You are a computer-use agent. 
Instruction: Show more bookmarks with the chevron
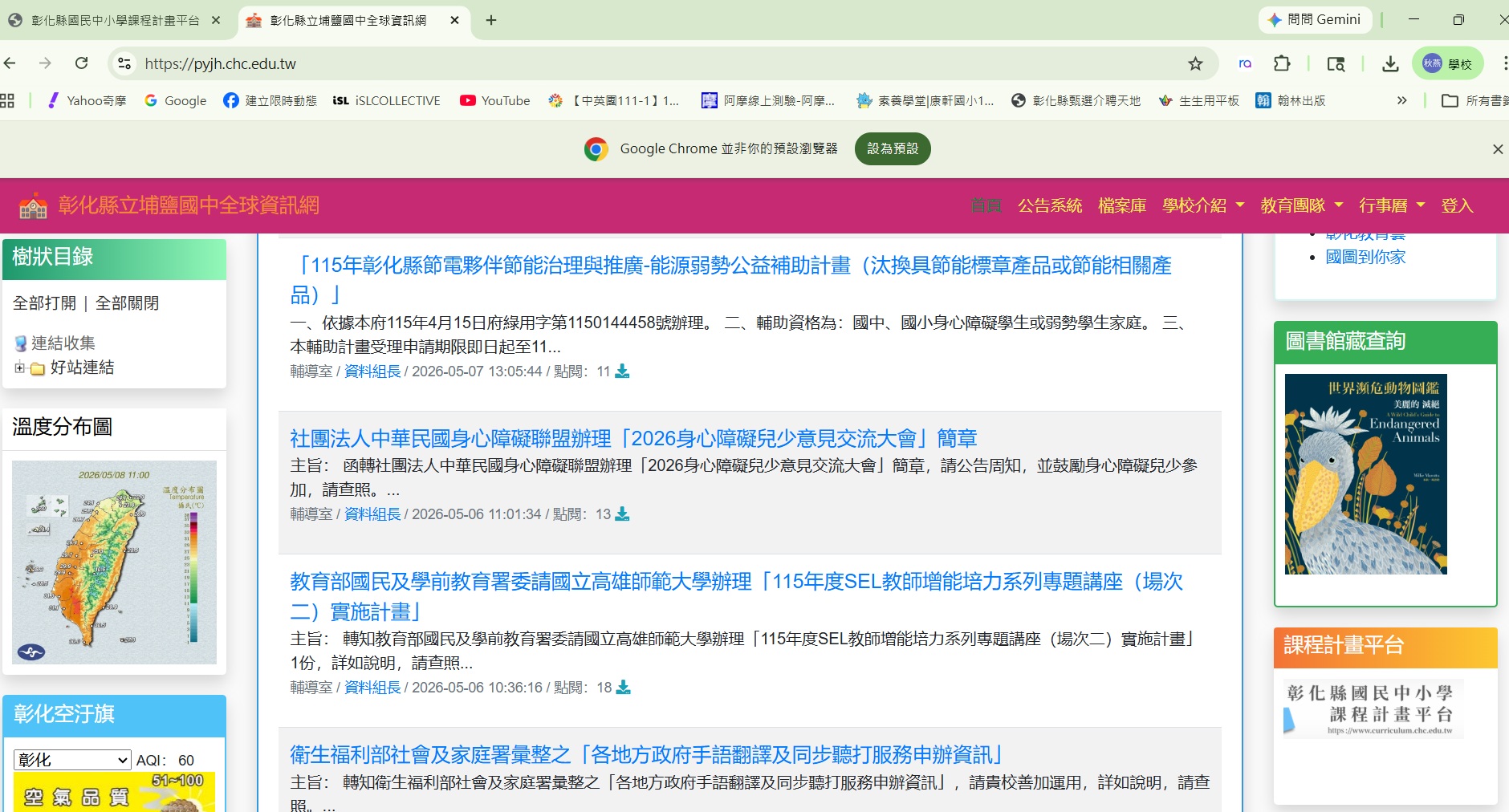[1401, 100]
